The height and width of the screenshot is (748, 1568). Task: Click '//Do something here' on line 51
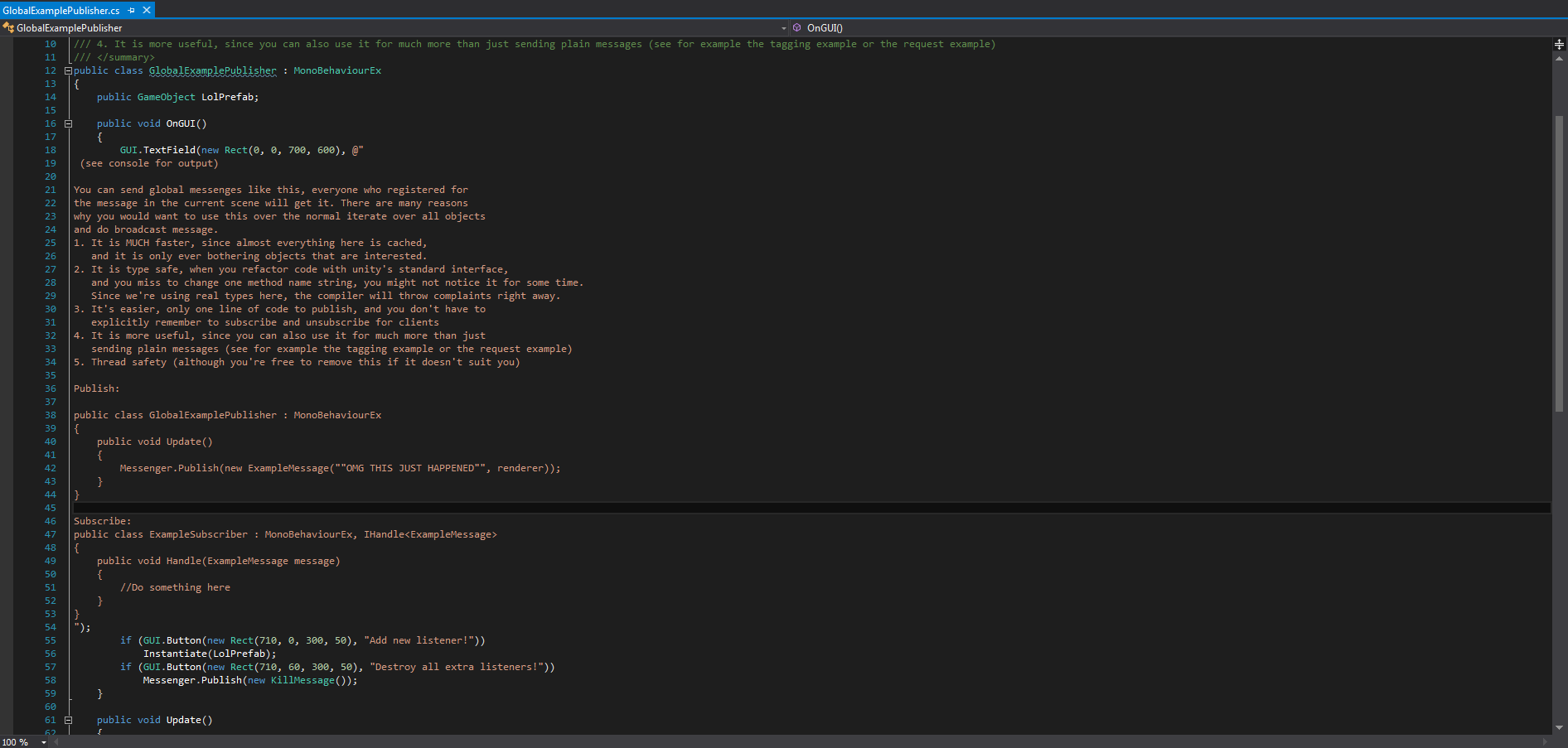coord(175,587)
